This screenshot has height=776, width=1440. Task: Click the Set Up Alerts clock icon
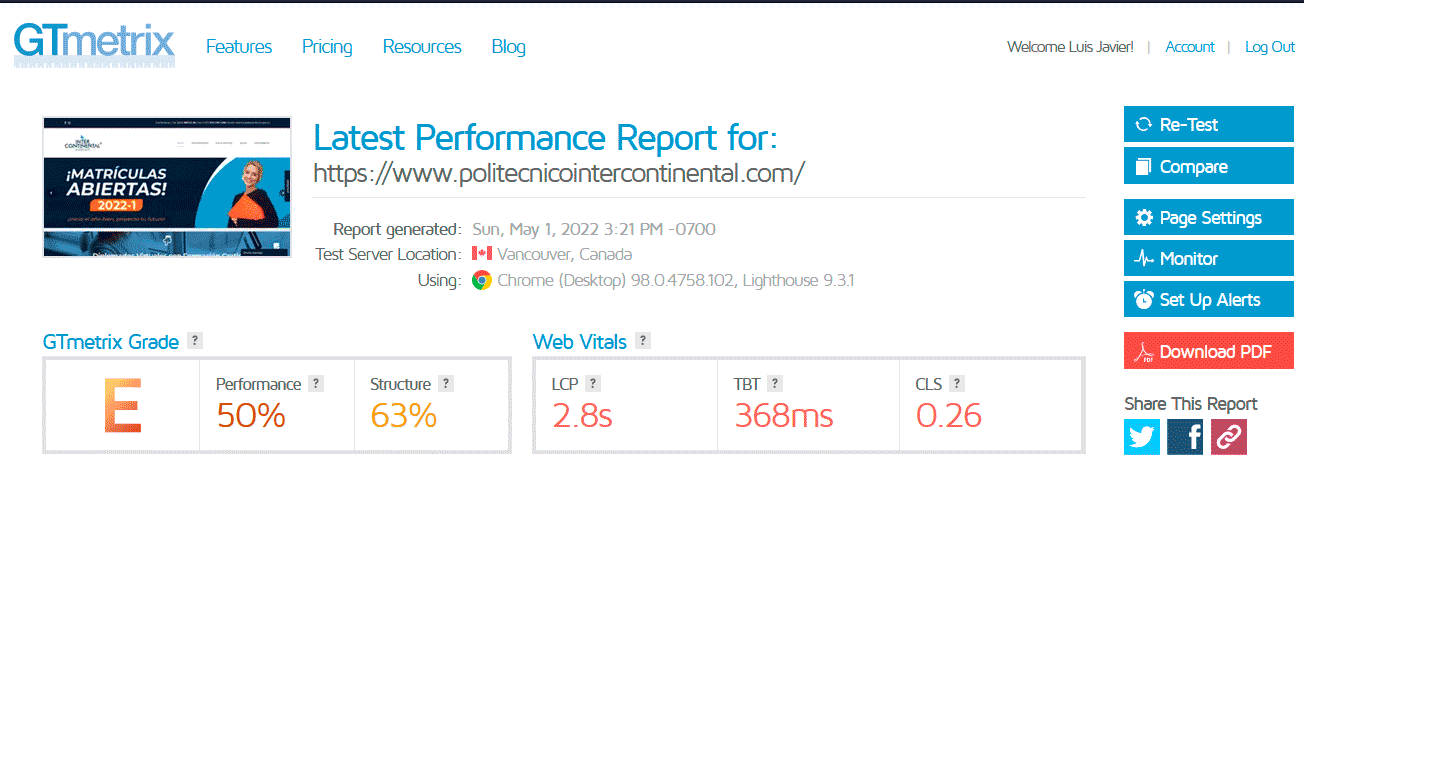[1141, 299]
